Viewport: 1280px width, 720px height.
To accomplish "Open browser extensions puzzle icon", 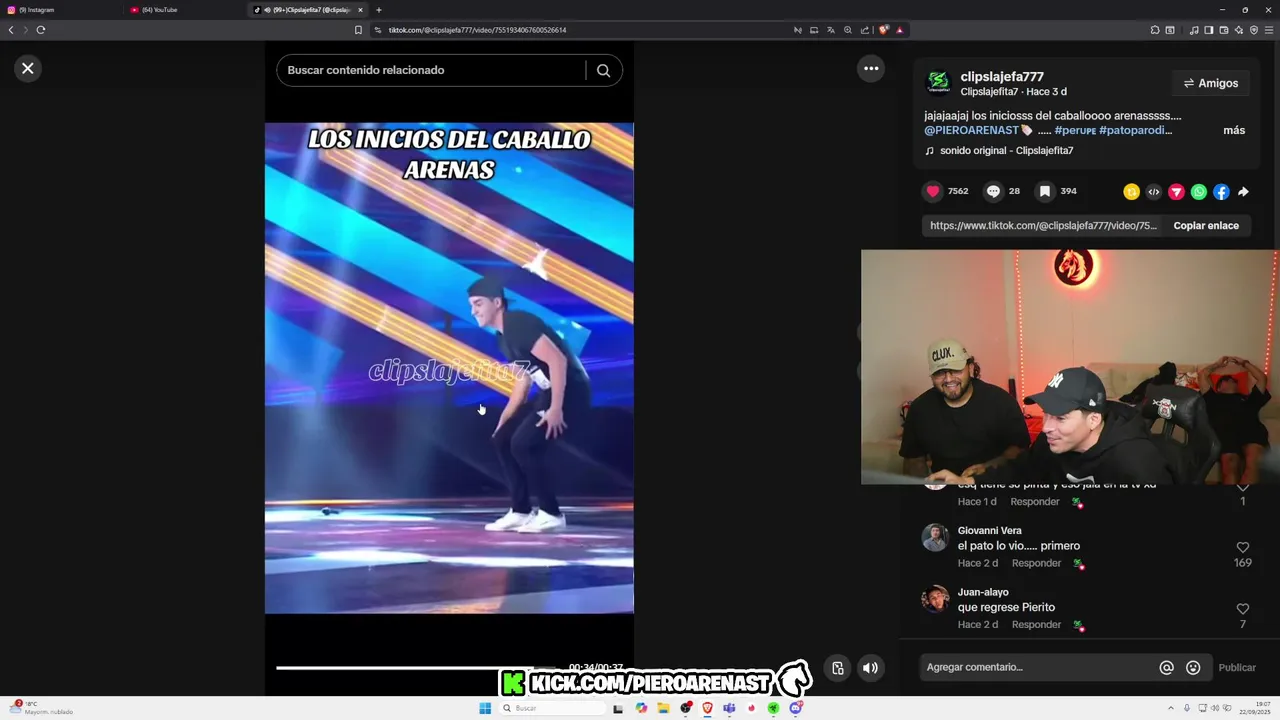I will 1155,30.
